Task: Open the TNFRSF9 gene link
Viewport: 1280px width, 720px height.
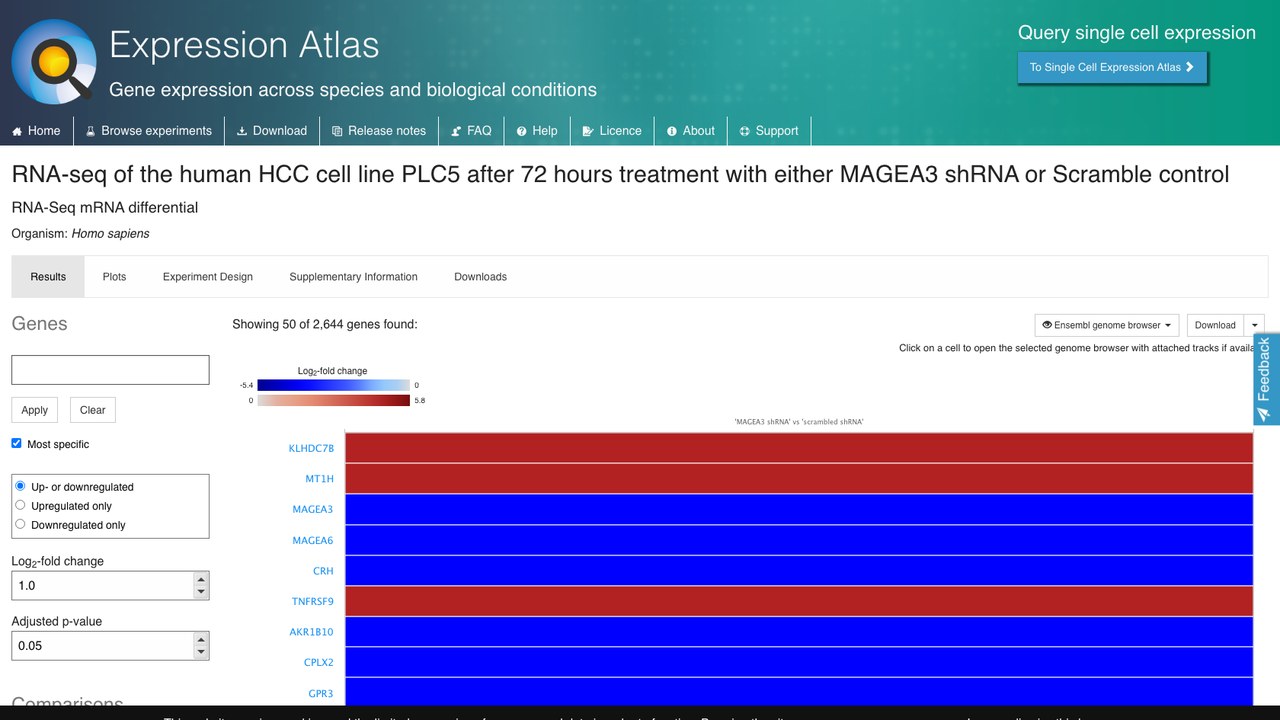Action: click(313, 602)
